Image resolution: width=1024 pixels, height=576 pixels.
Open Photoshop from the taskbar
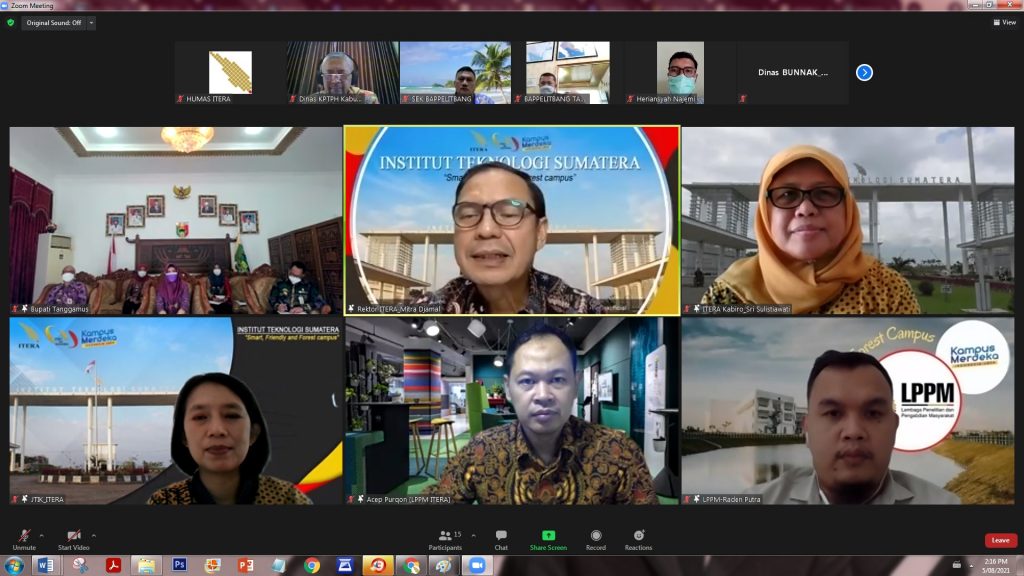coord(180,566)
